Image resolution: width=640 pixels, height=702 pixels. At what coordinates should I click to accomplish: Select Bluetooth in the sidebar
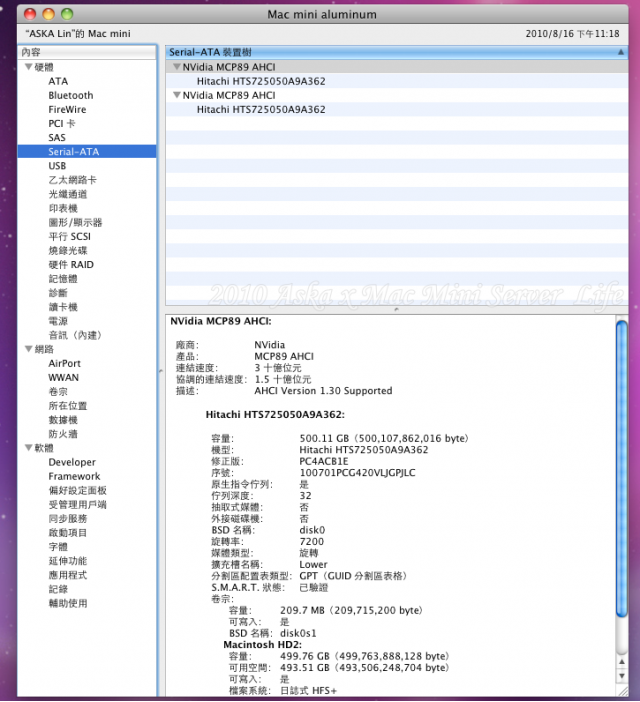point(71,95)
